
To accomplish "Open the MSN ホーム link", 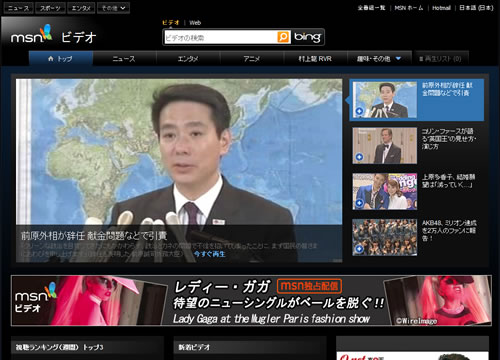I will (x=409, y=8).
